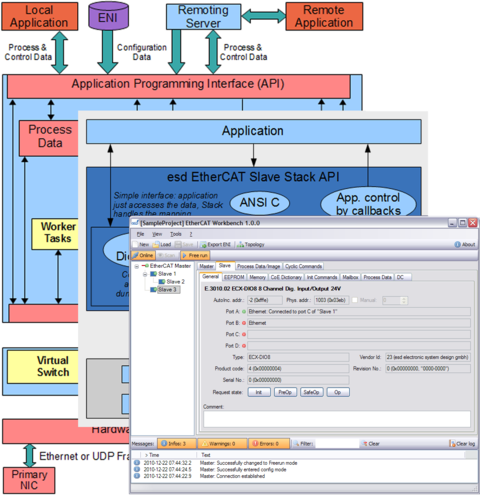
Task: Open the Memory sub-tab
Action: point(257,277)
